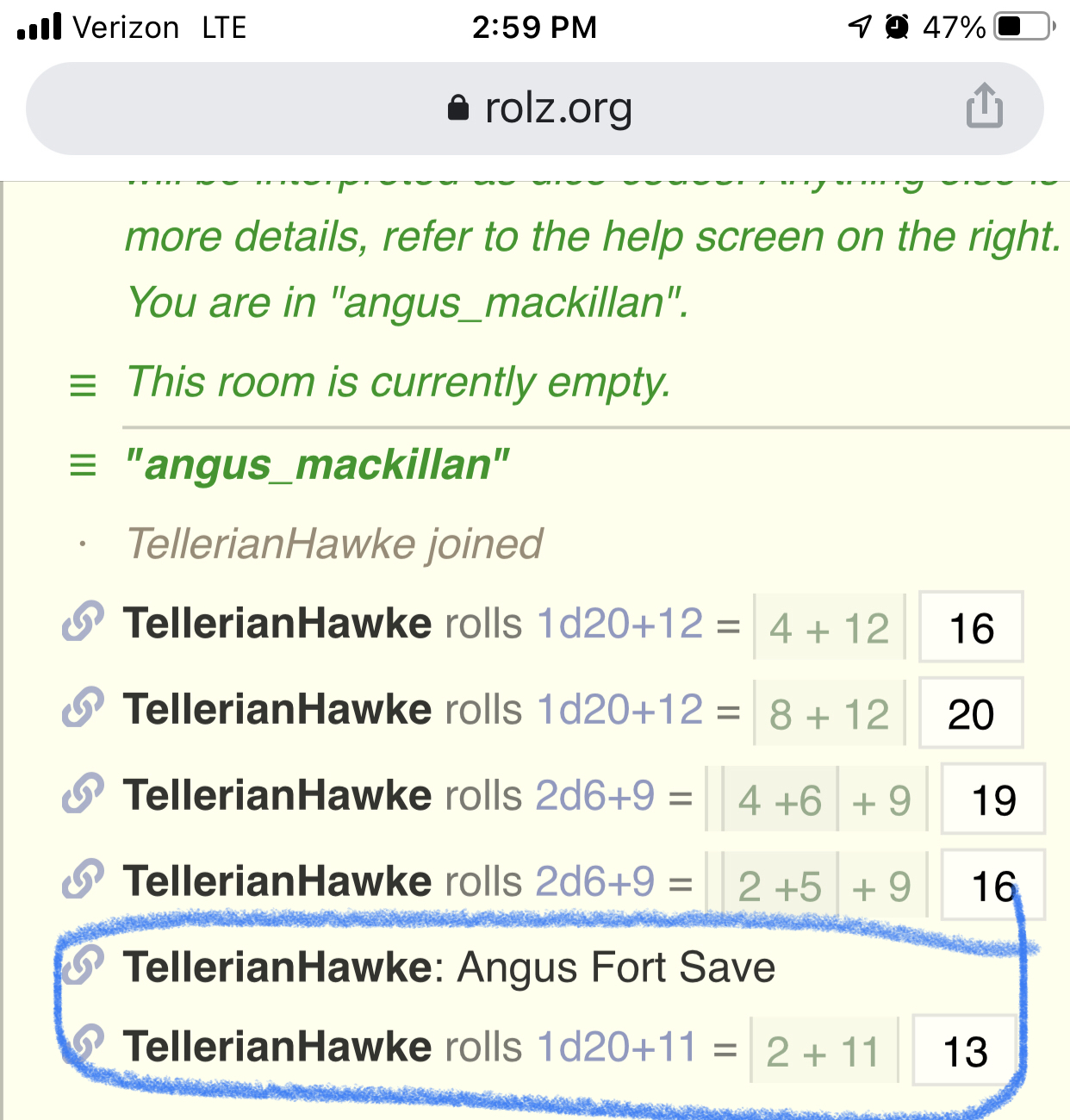Open link icon beside first 1d20+12 roll
The height and width of the screenshot is (1120, 1070).
click(83, 622)
